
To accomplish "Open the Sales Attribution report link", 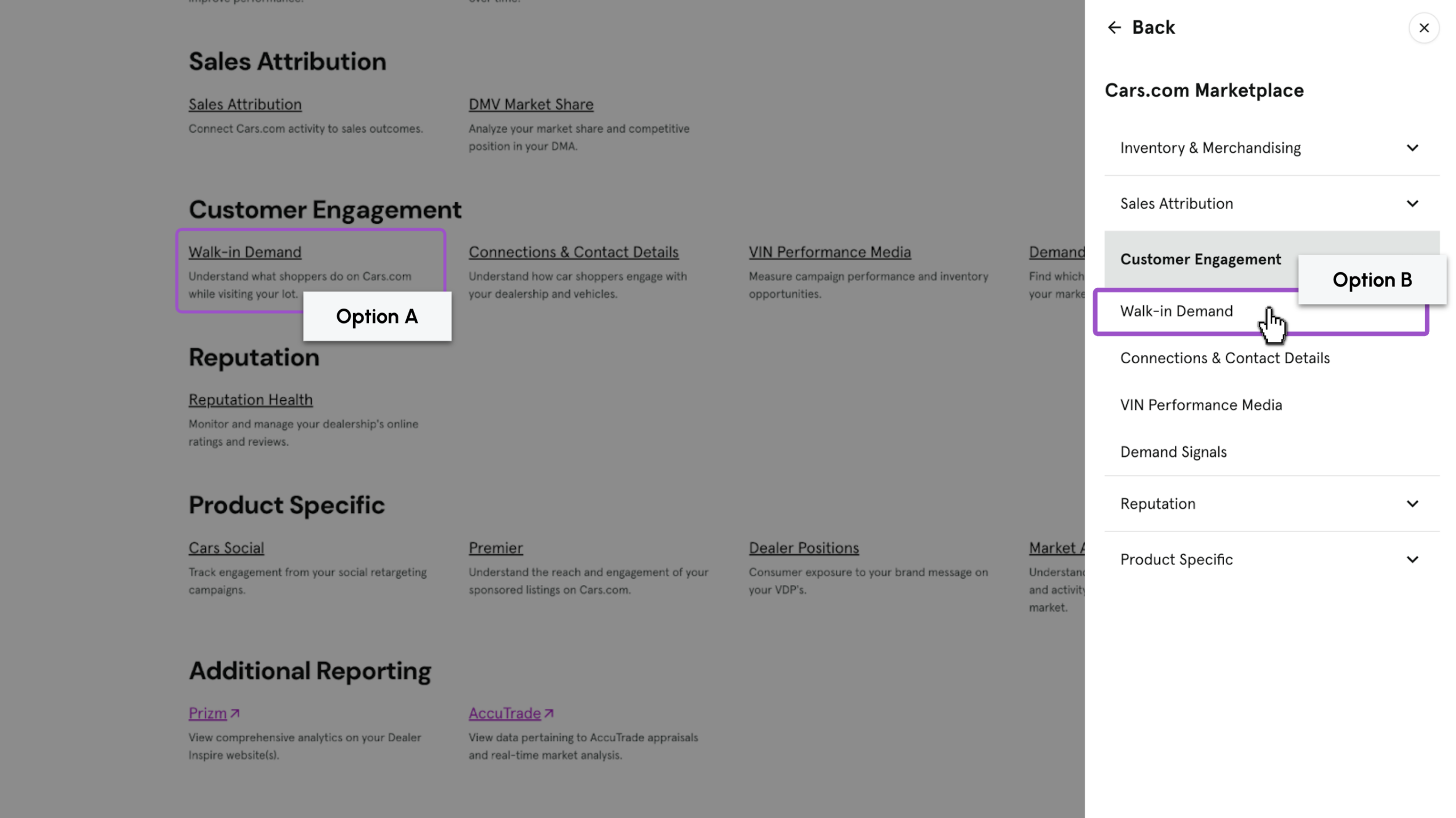I will pyautogui.click(x=245, y=105).
